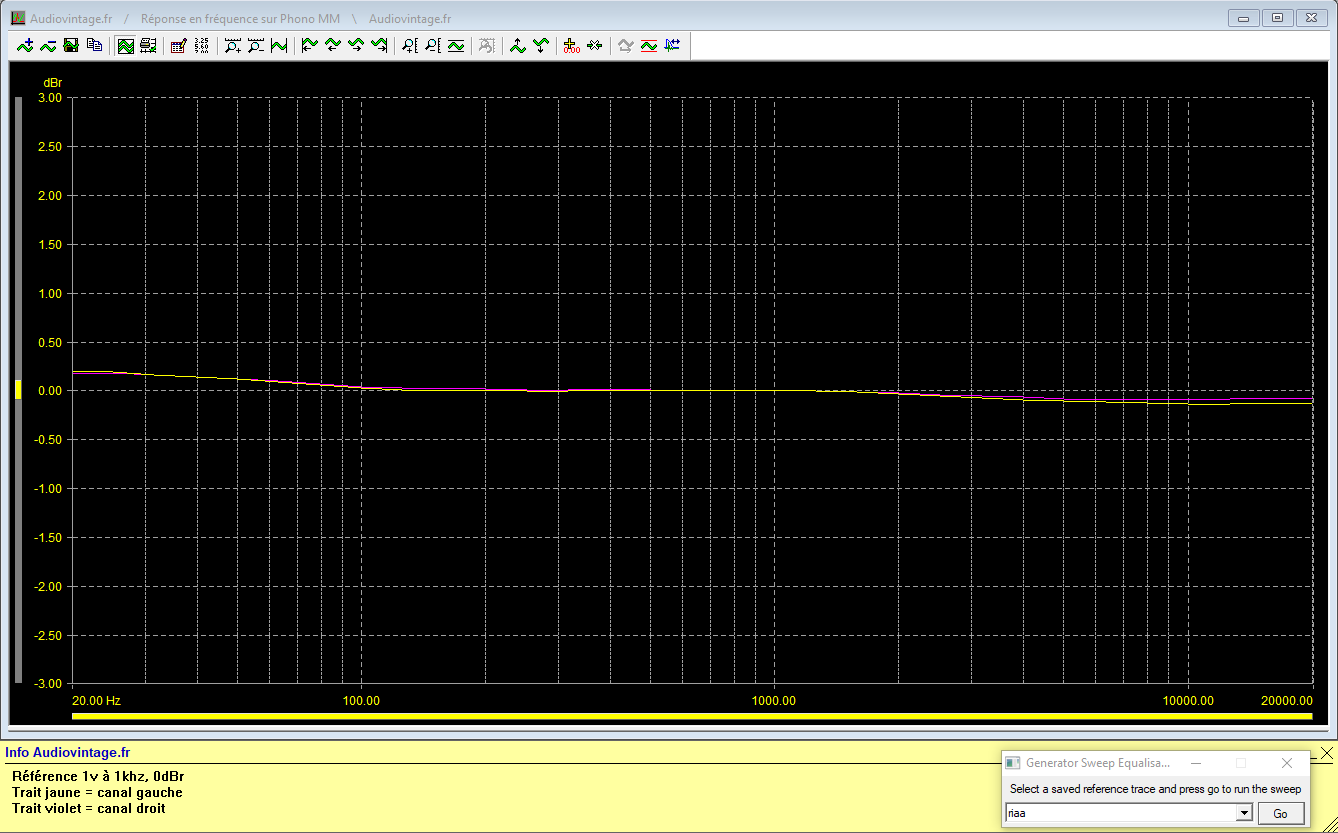
Task: Click the vertical zoom-in magnifier icon
Action: pyautogui.click(x=410, y=45)
